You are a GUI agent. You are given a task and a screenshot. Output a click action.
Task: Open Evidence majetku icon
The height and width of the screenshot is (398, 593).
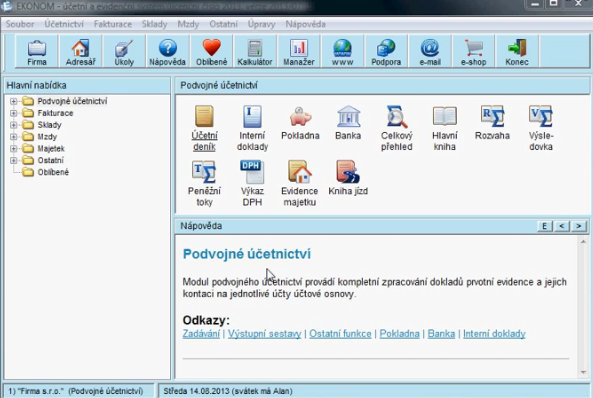point(300,183)
